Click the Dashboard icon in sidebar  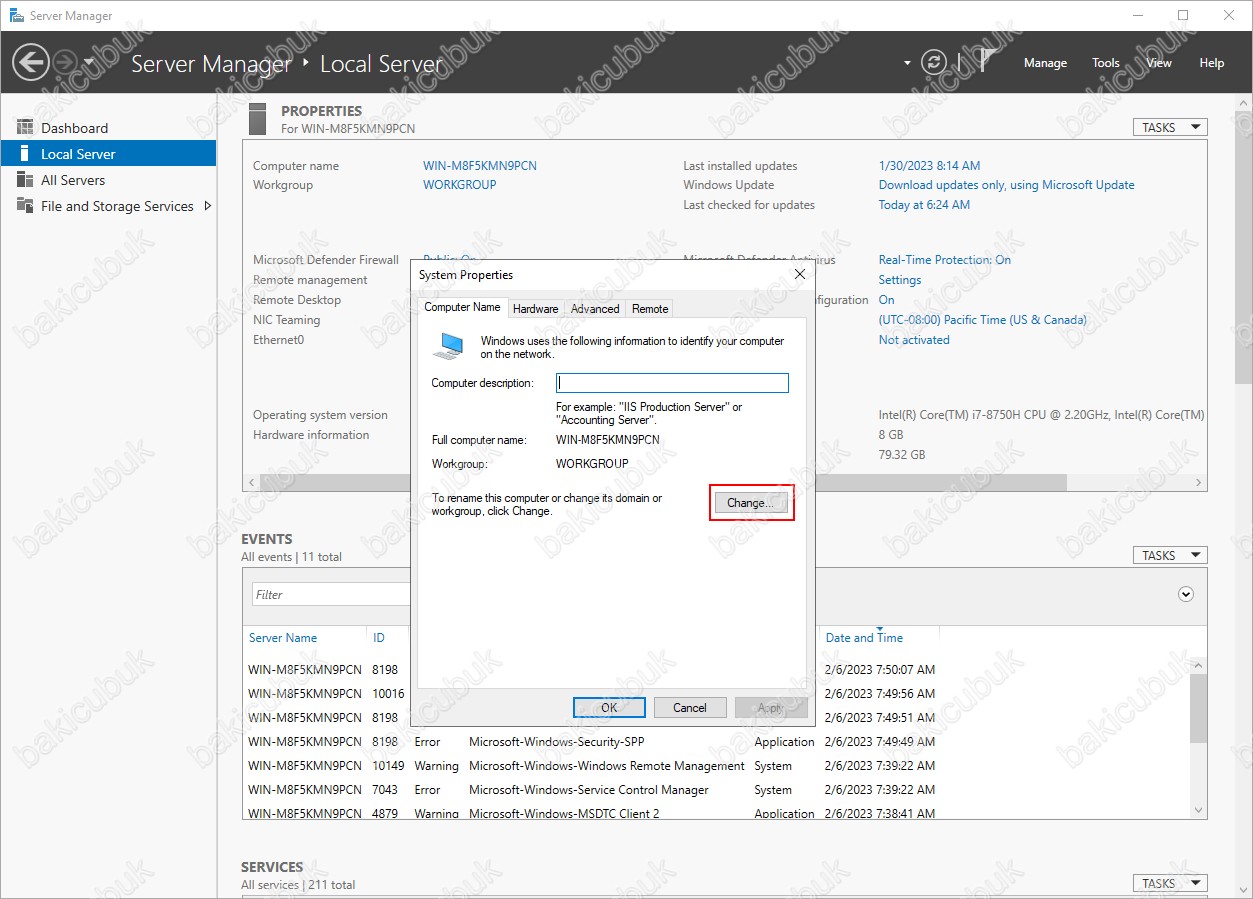tap(25, 128)
